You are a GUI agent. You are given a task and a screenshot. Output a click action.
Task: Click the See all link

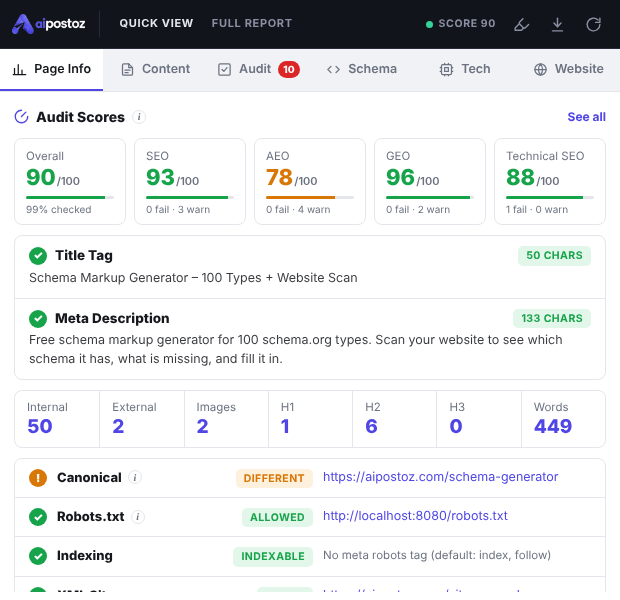click(x=586, y=117)
